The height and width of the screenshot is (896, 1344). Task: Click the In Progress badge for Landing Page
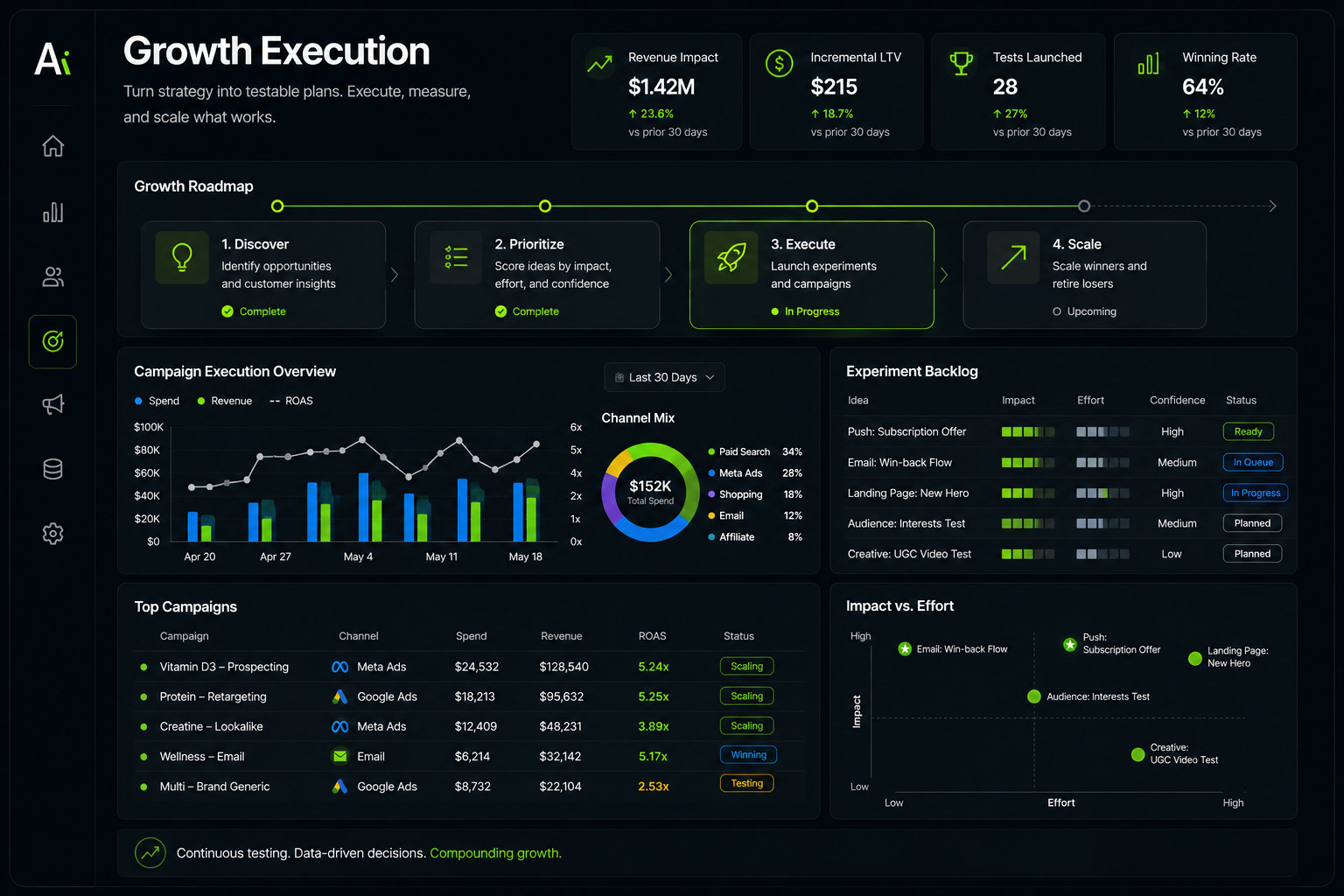(x=1256, y=493)
